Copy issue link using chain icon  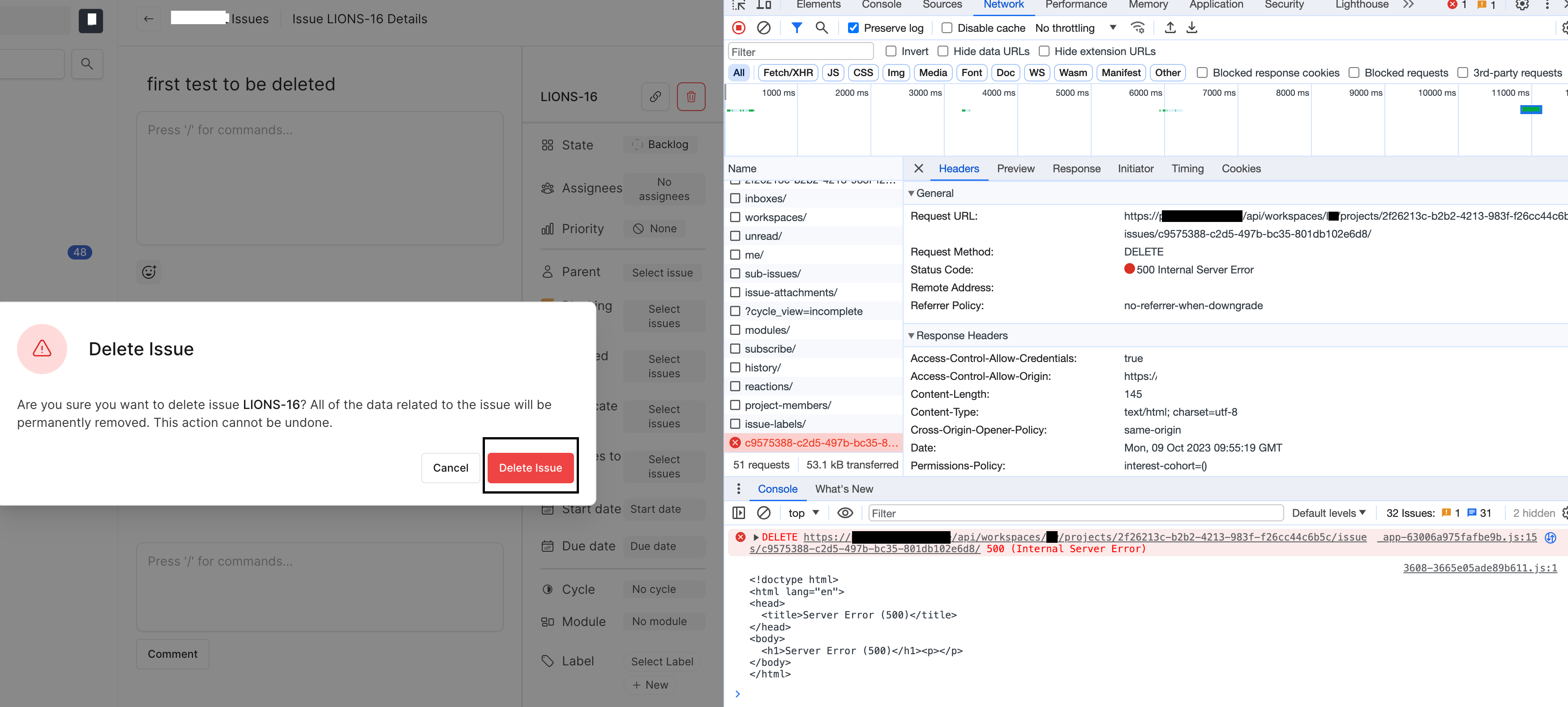pos(655,96)
